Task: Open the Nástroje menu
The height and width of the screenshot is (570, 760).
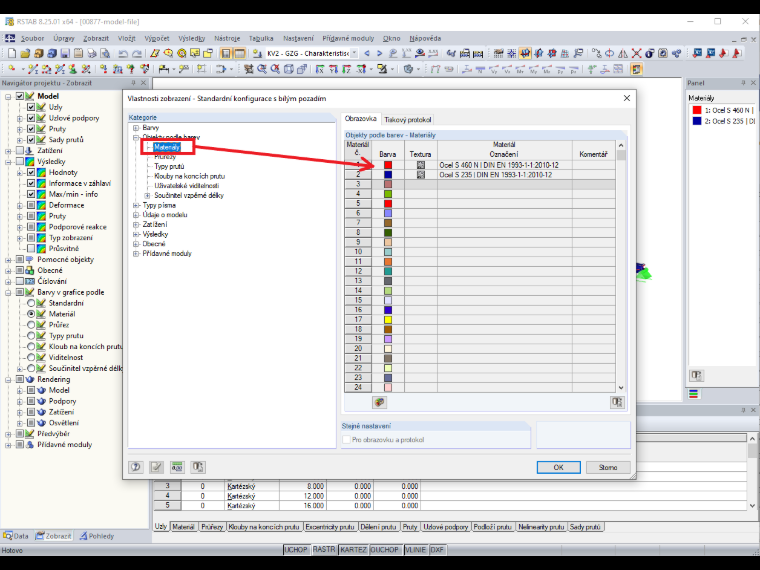Action: coord(227,38)
